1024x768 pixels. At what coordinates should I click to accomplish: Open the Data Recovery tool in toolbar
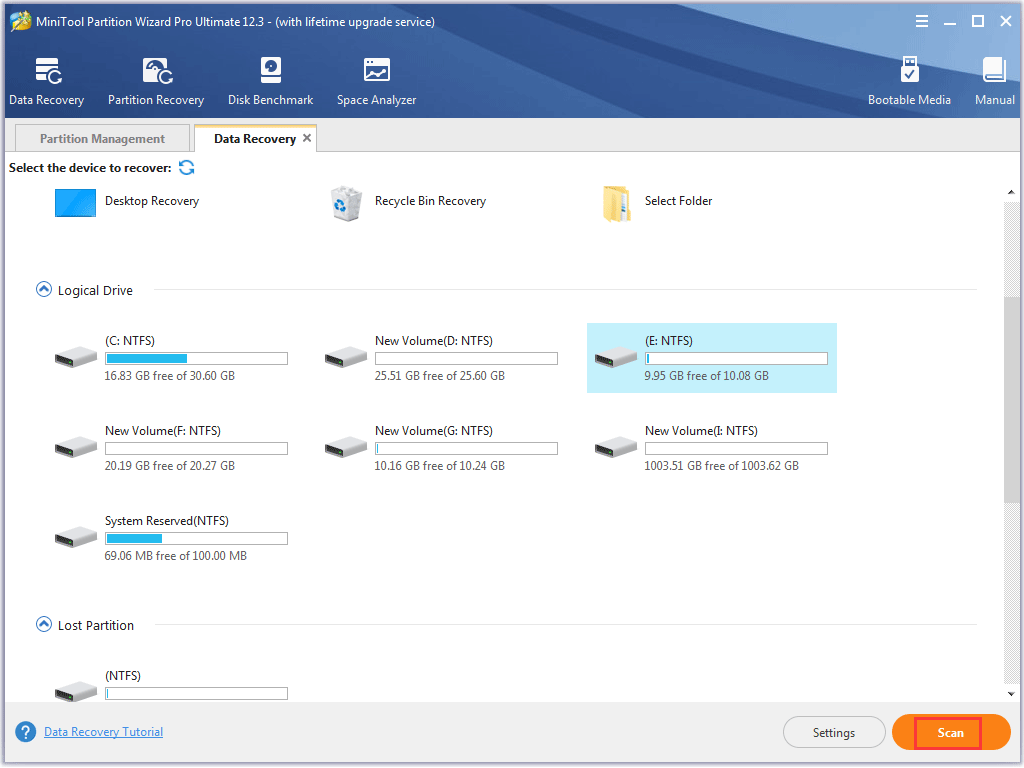(x=46, y=81)
